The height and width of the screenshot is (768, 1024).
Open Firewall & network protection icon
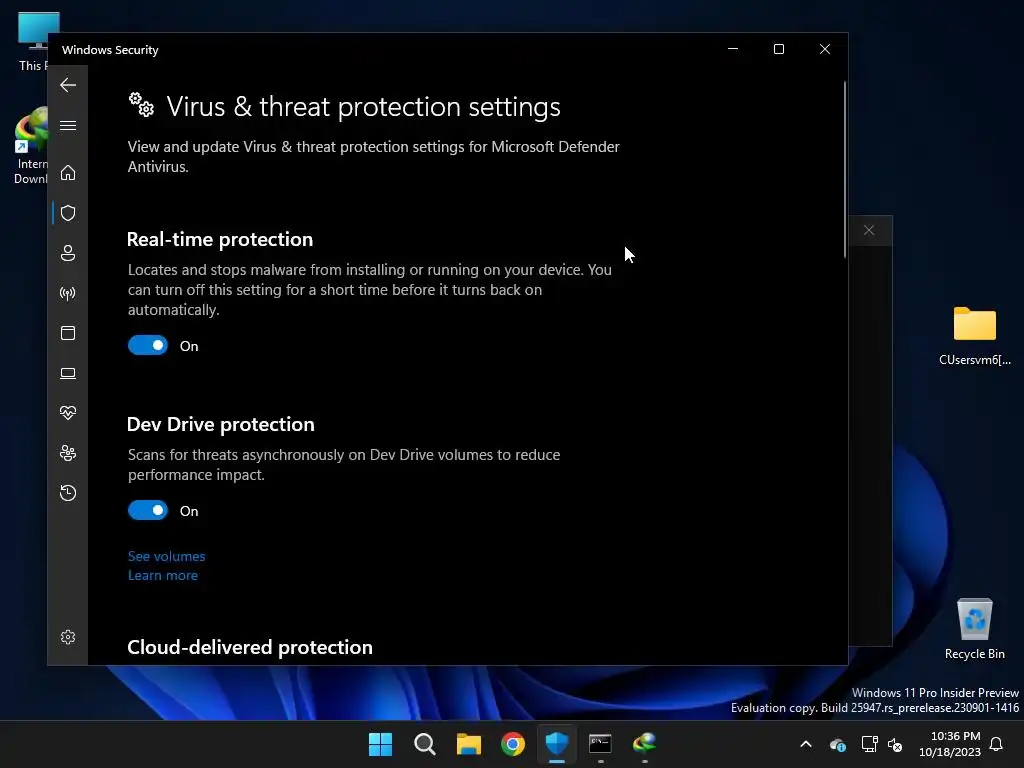click(x=68, y=293)
